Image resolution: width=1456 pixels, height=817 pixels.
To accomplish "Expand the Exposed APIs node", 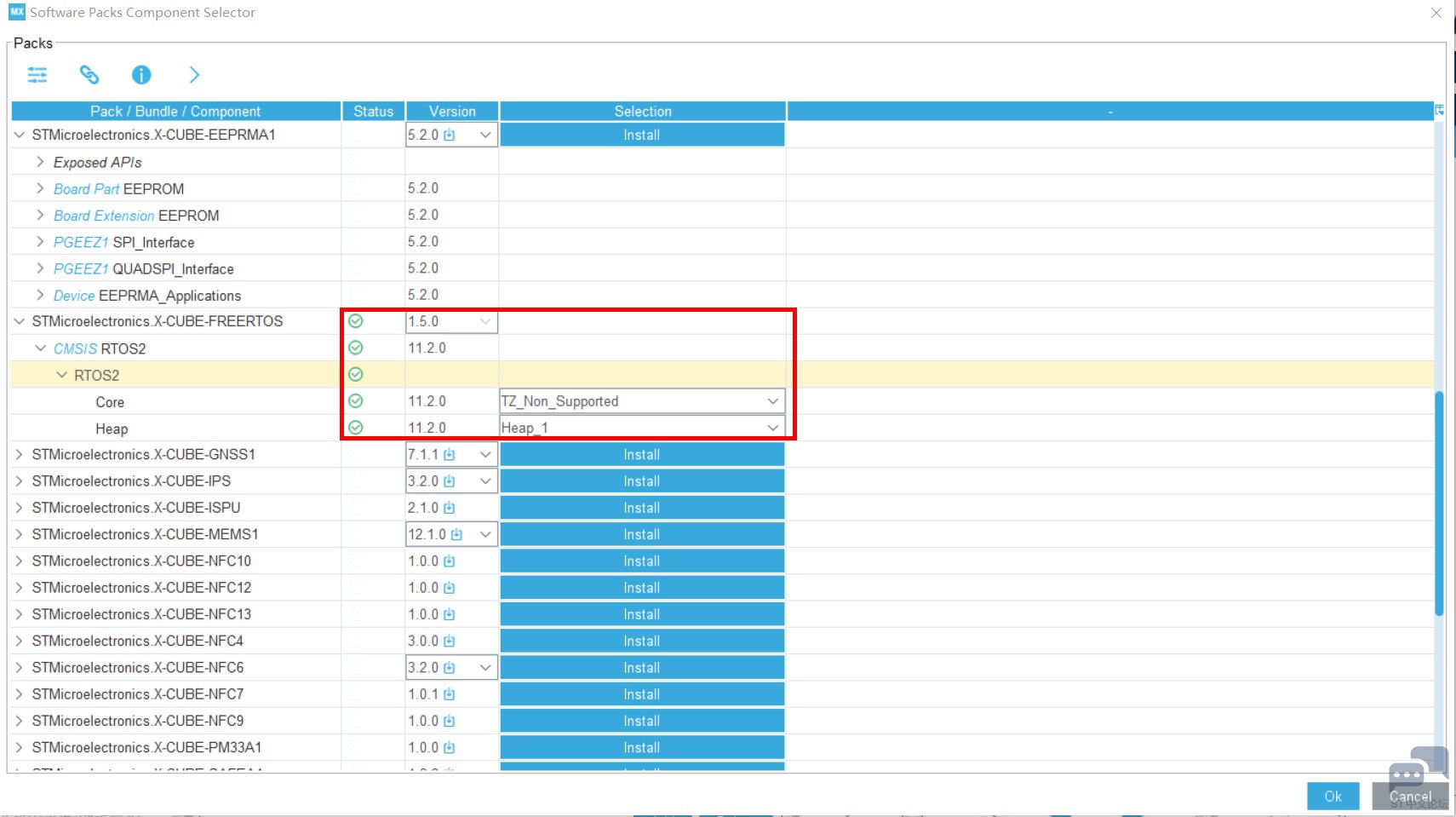I will tap(40, 162).
